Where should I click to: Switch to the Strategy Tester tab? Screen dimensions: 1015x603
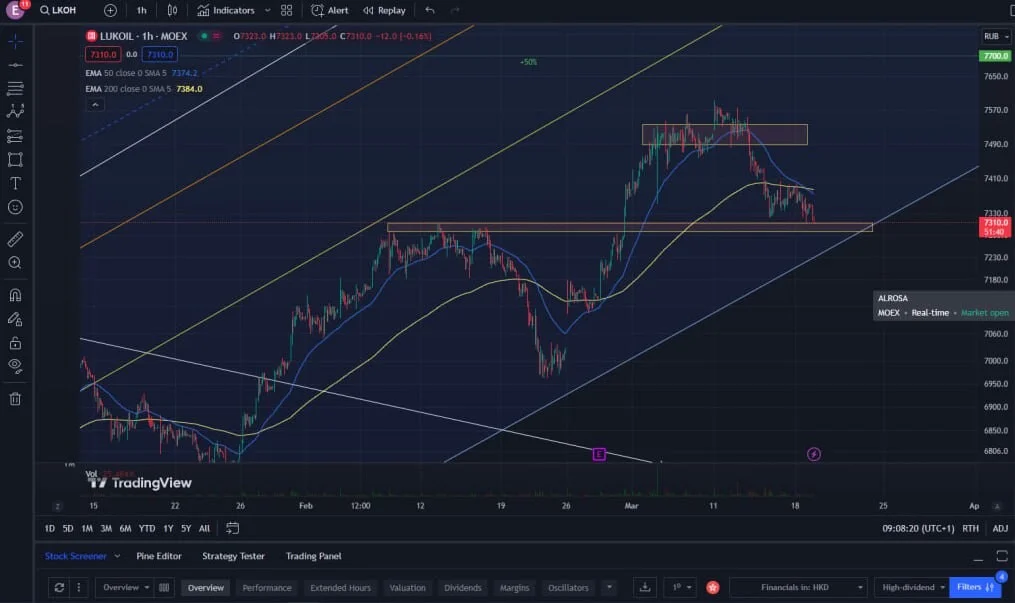pyautogui.click(x=233, y=556)
